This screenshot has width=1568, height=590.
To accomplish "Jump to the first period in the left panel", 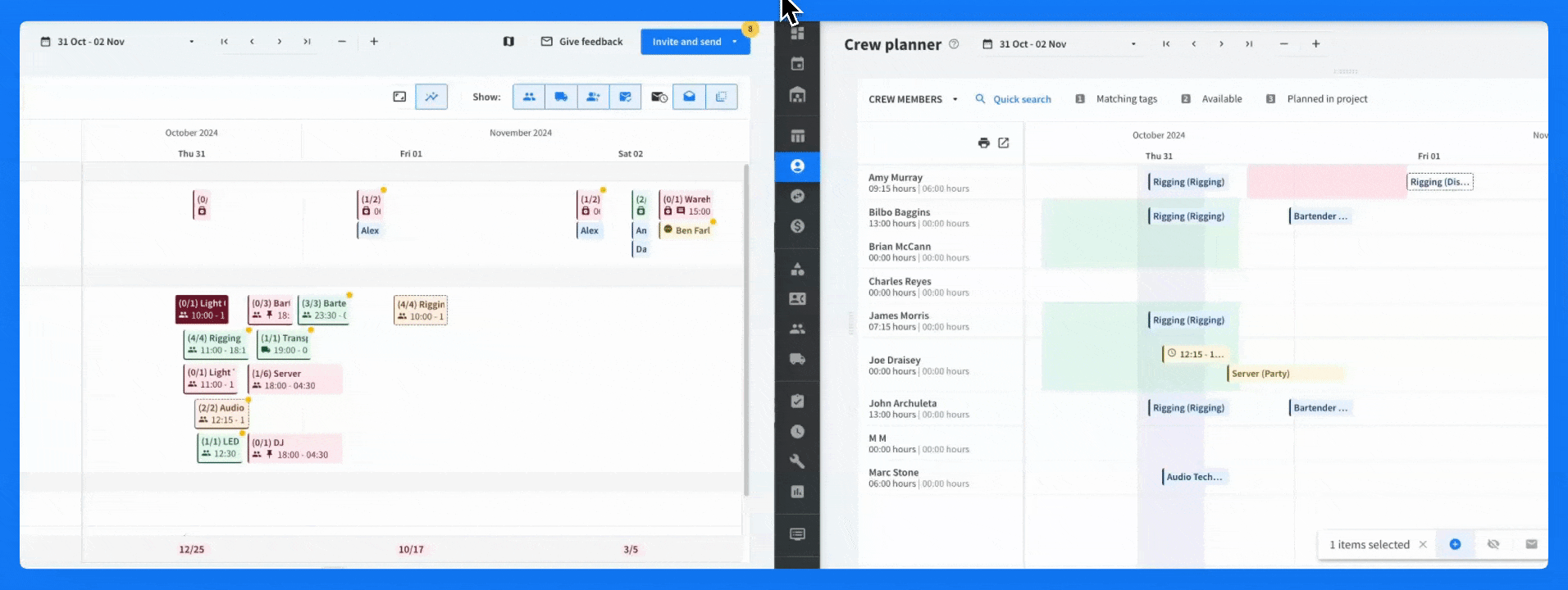I will click(224, 42).
